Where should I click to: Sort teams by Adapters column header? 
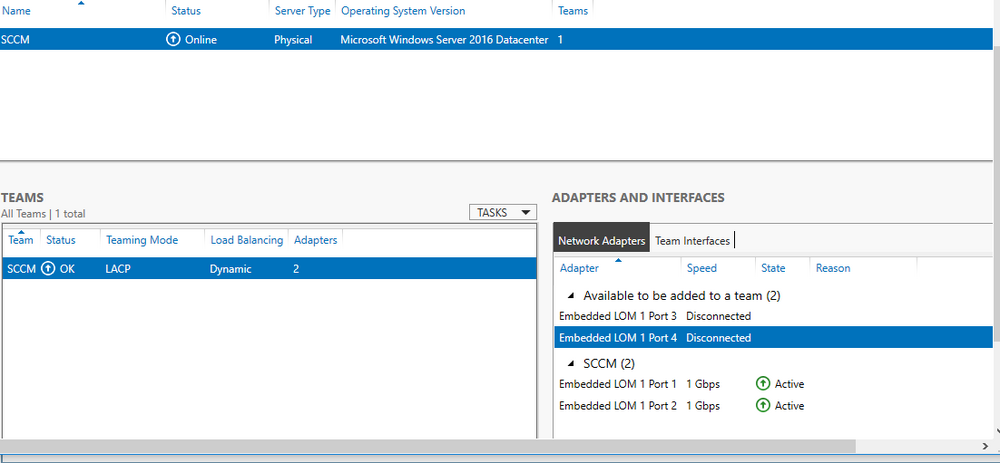click(315, 240)
